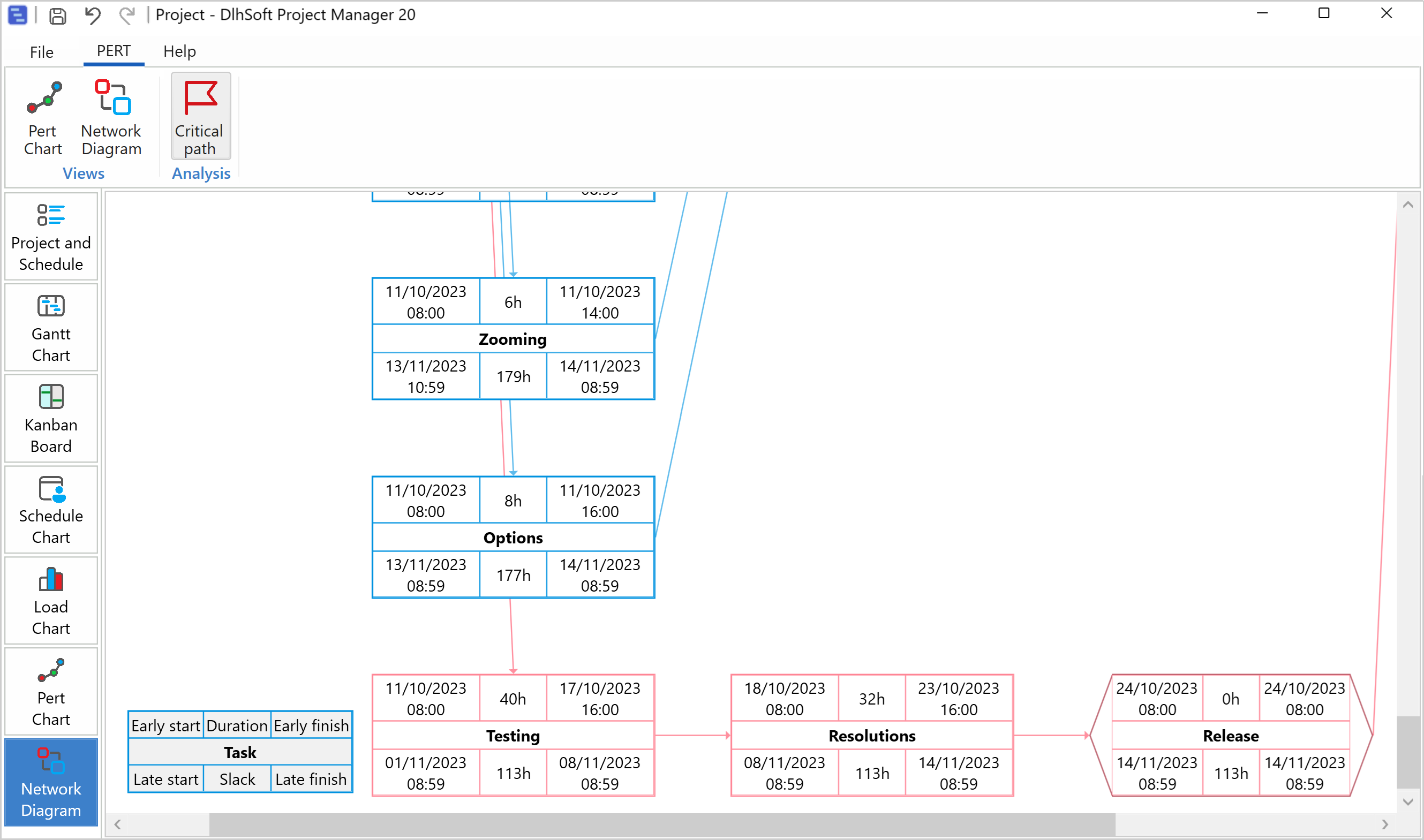1424x840 pixels.
Task: Open the Project and Schedule view
Action: coord(50,235)
